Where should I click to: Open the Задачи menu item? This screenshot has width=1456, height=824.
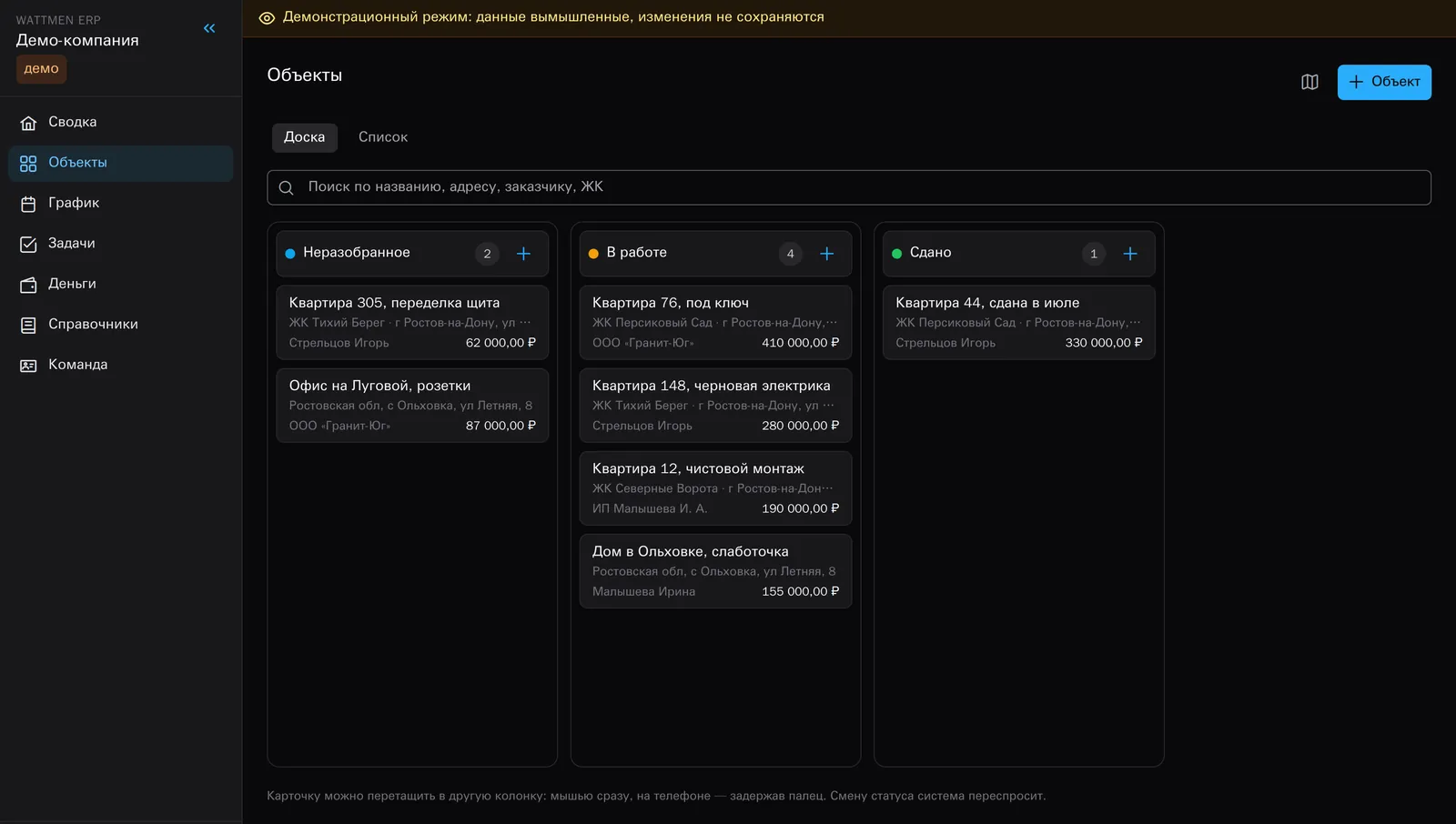pyautogui.click(x=121, y=244)
